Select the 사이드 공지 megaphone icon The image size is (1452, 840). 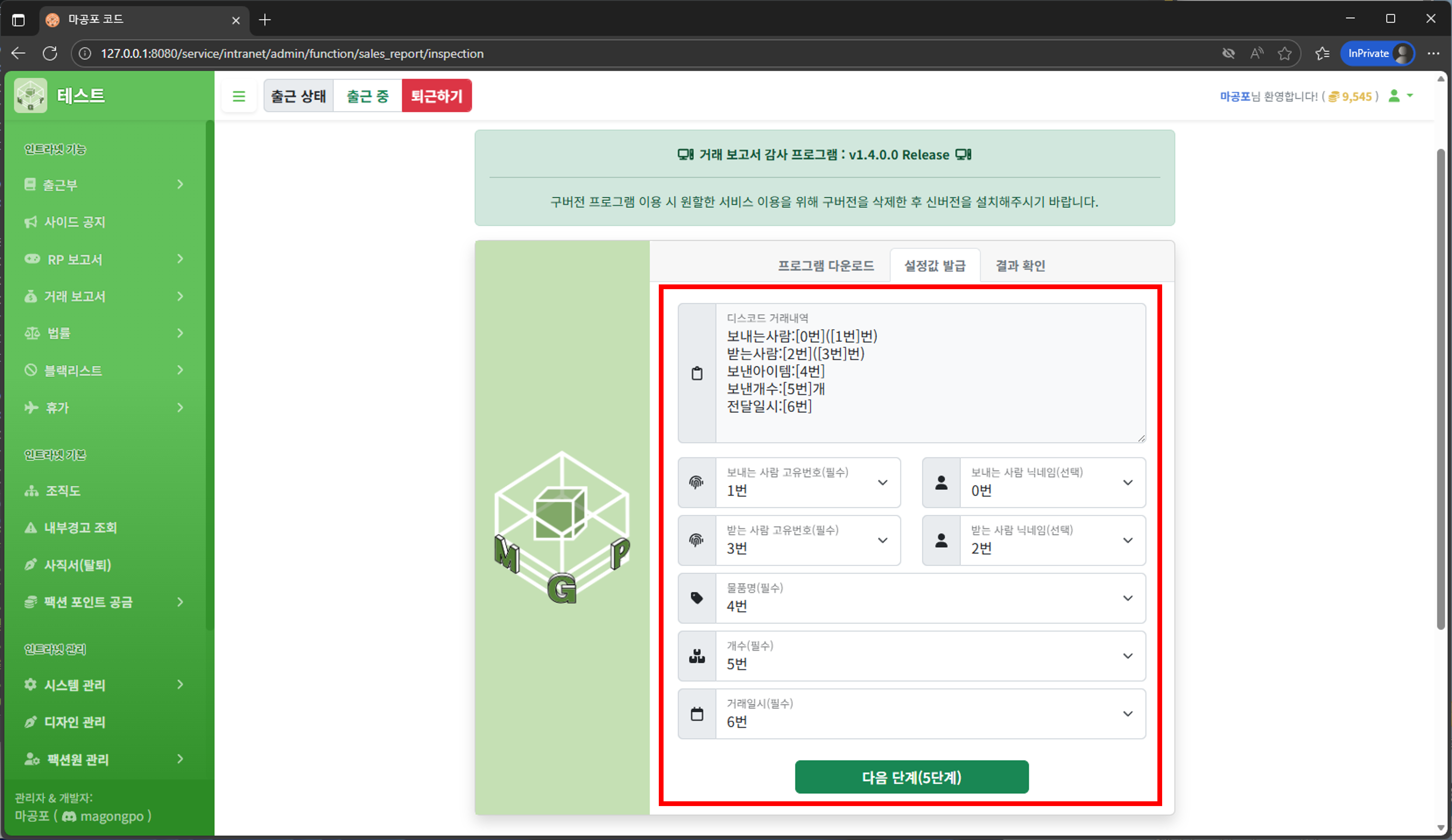coord(31,221)
